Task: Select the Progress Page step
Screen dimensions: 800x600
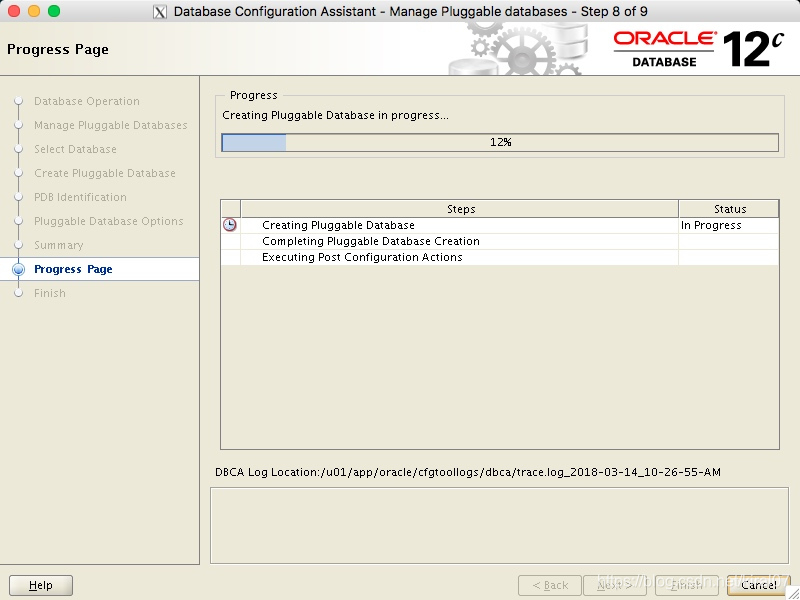Action: pos(73,269)
